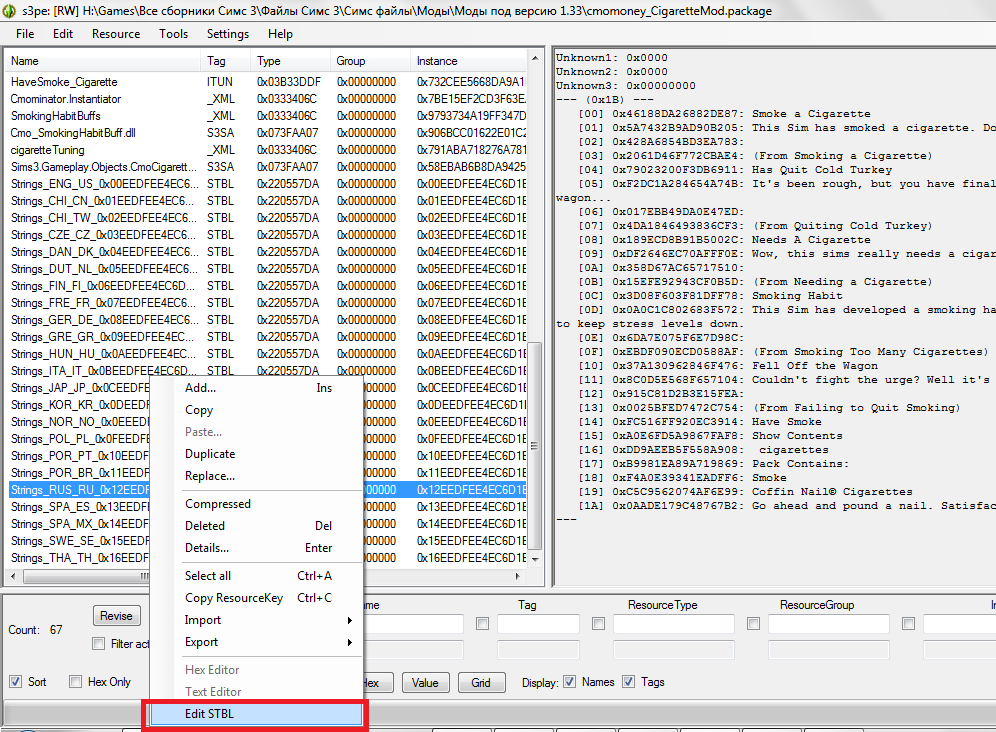This screenshot has width=996, height=732.
Task: Enable the Hex Only checkbox
Action: point(76,682)
